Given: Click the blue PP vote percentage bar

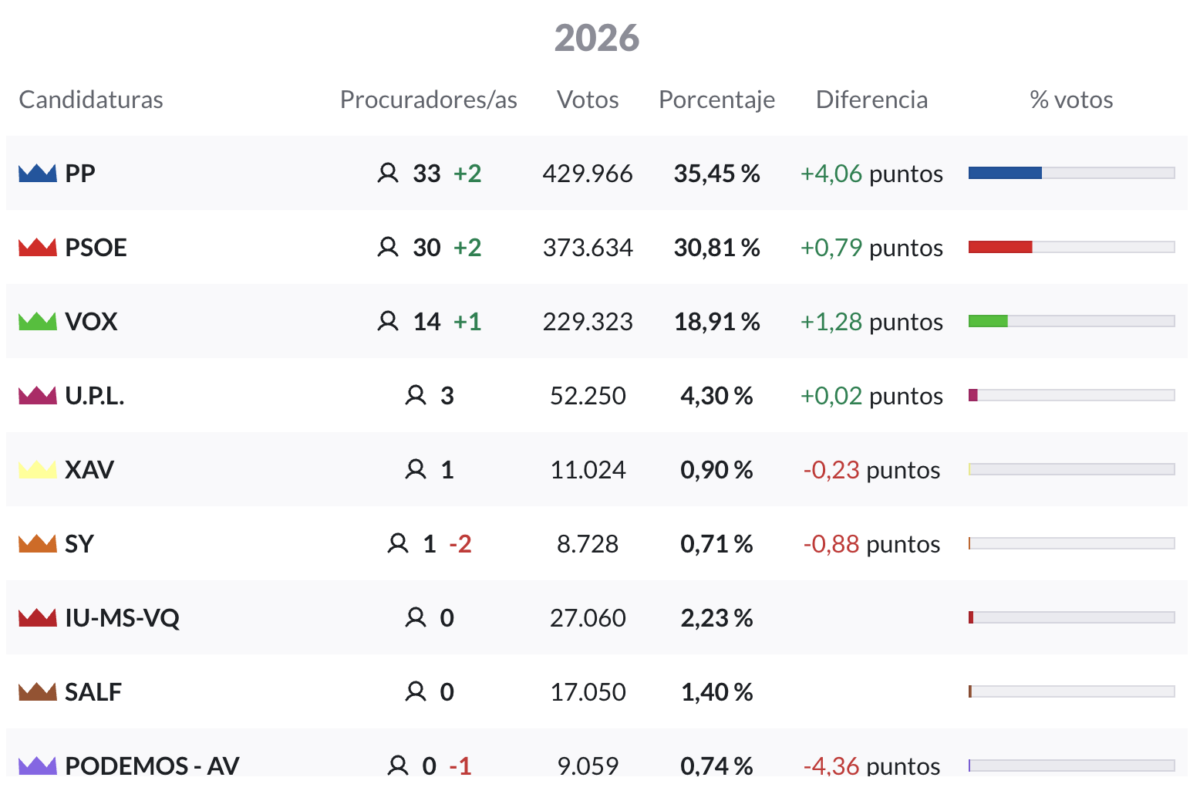Looking at the screenshot, I should tap(1005, 173).
